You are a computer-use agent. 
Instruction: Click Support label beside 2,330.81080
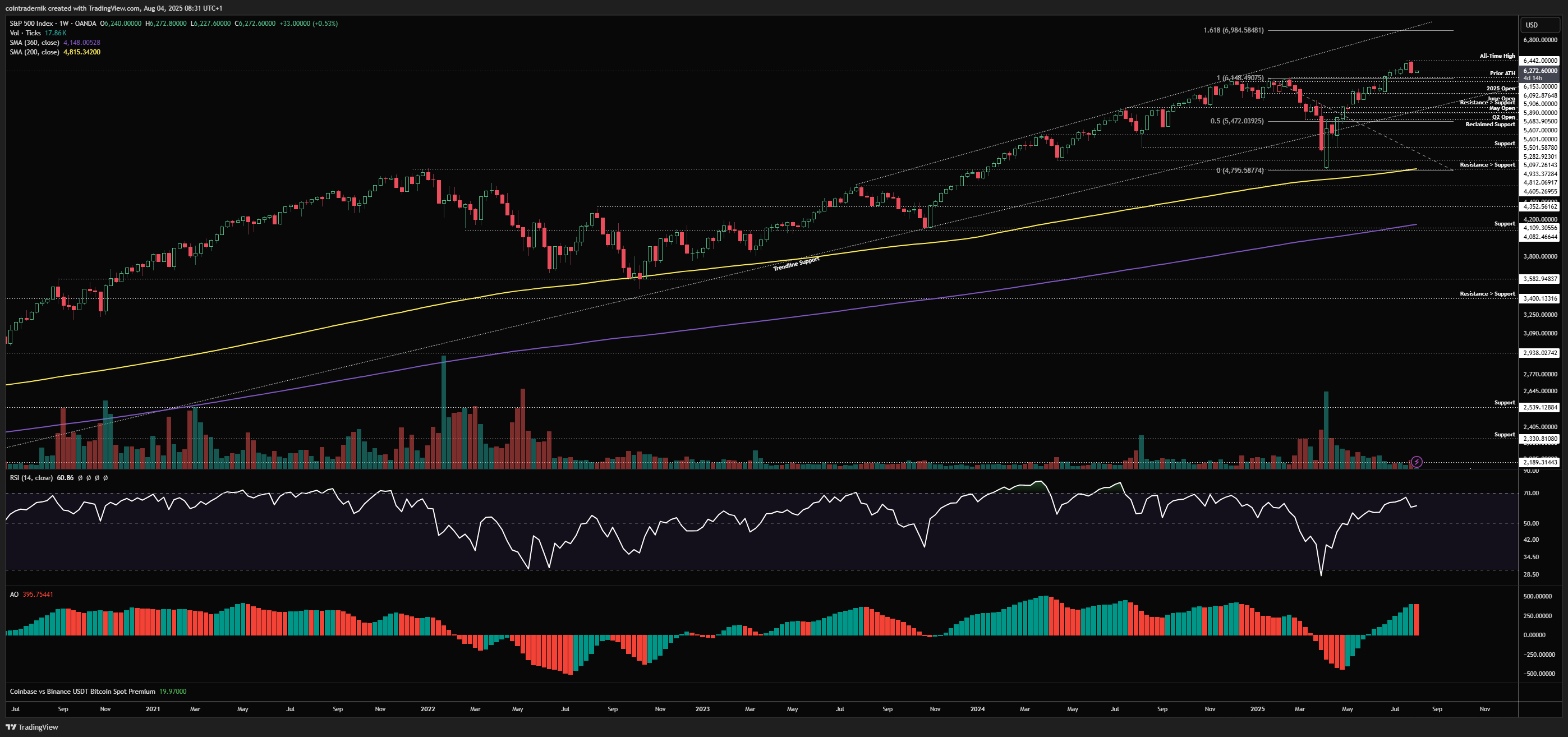click(x=1505, y=435)
